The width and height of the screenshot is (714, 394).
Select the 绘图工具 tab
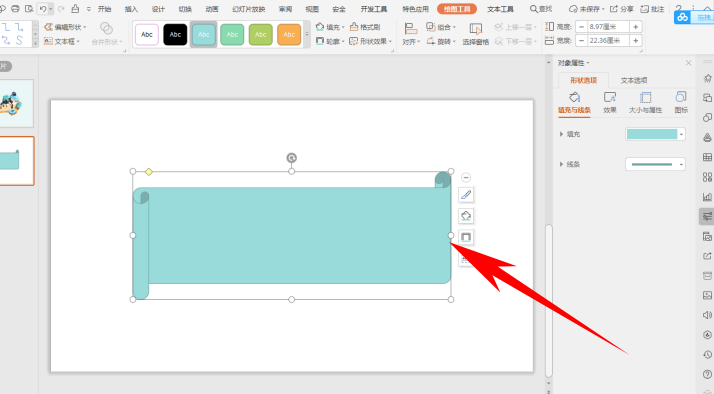pyautogui.click(x=457, y=9)
